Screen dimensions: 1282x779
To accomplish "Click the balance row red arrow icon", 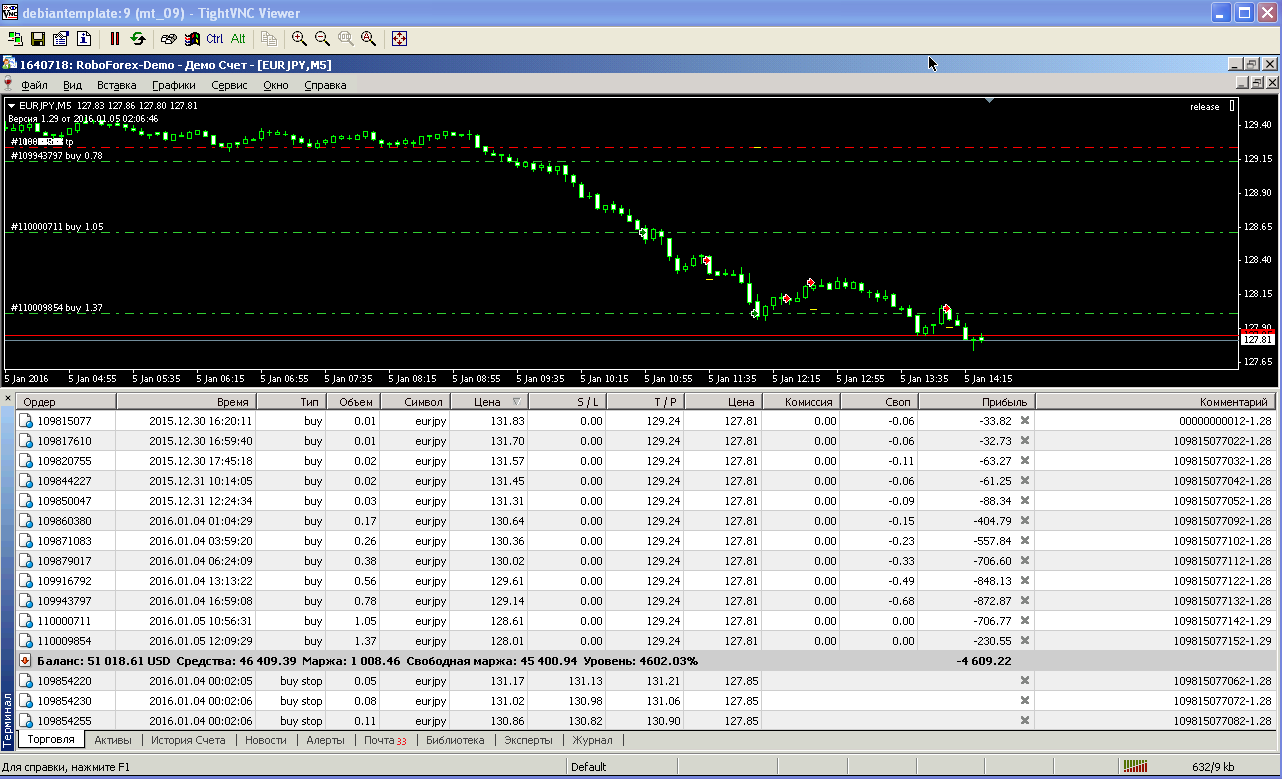I will (27, 661).
